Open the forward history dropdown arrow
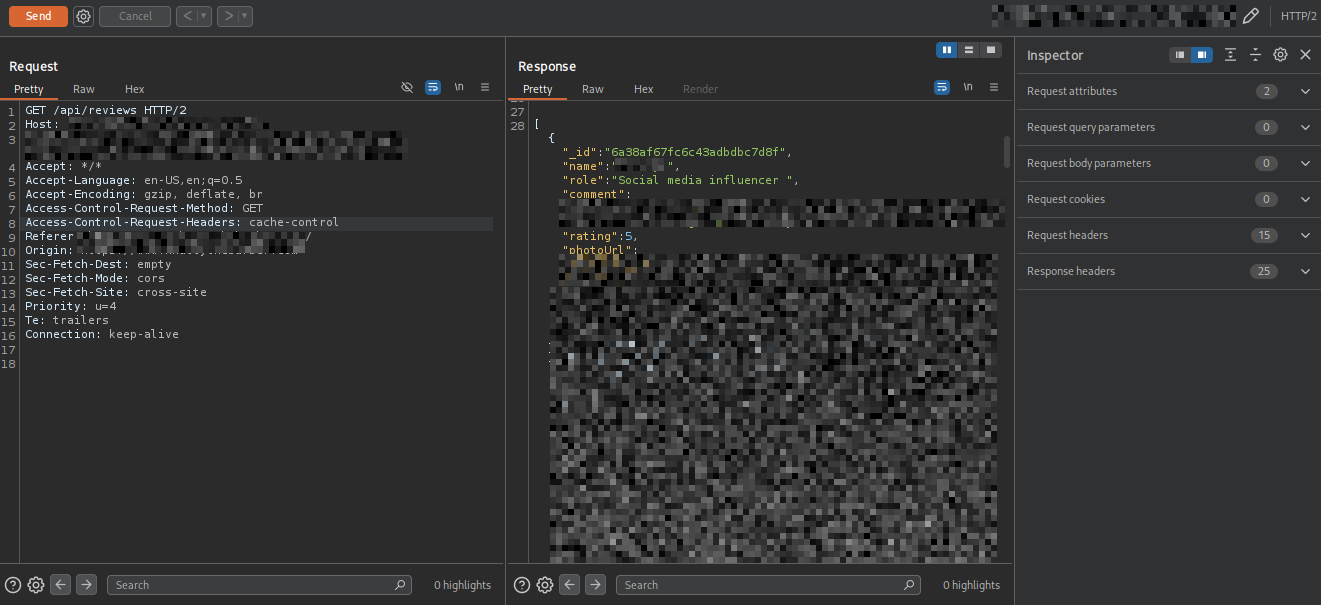This screenshot has width=1321, height=605. (x=246, y=16)
